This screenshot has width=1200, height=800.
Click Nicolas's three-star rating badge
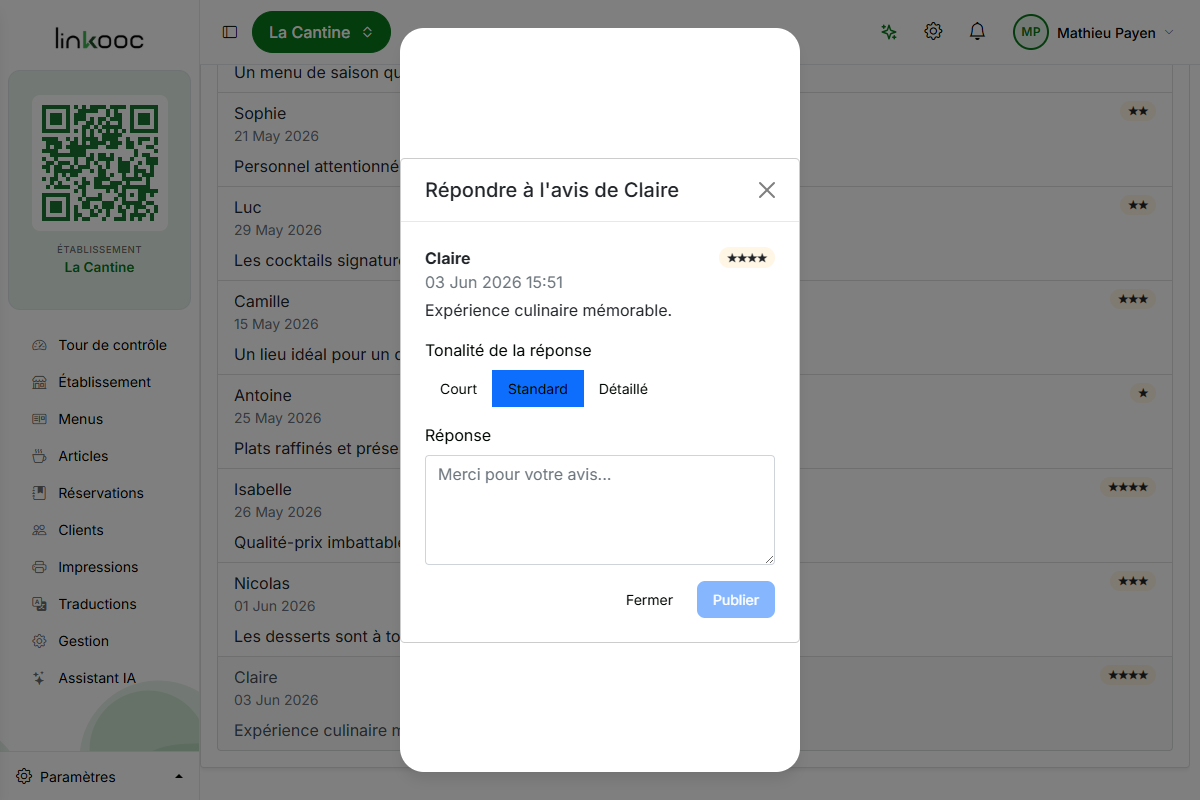1133,581
